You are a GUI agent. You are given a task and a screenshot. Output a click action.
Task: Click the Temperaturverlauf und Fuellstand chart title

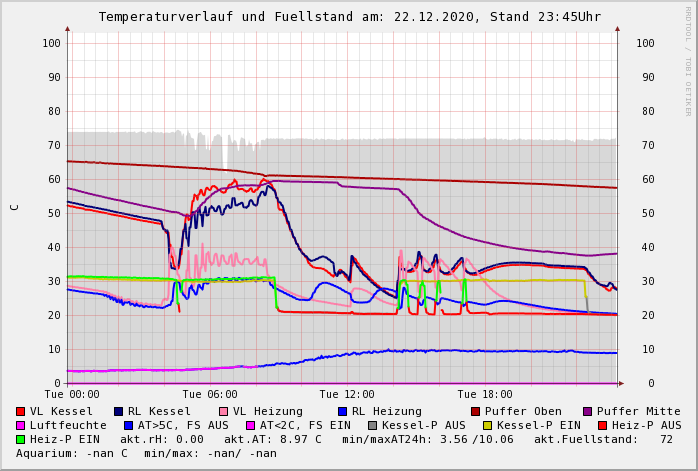click(349, 17)
